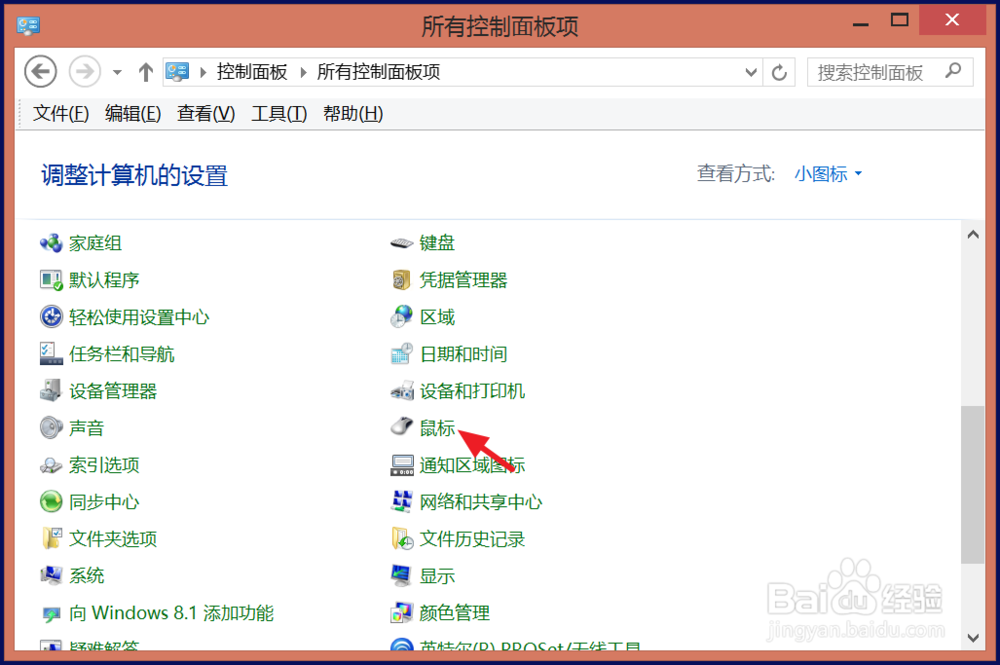Click the File History (文件历史记录) icon
The image size is (1000, 665).
click(x=402, y=539)
